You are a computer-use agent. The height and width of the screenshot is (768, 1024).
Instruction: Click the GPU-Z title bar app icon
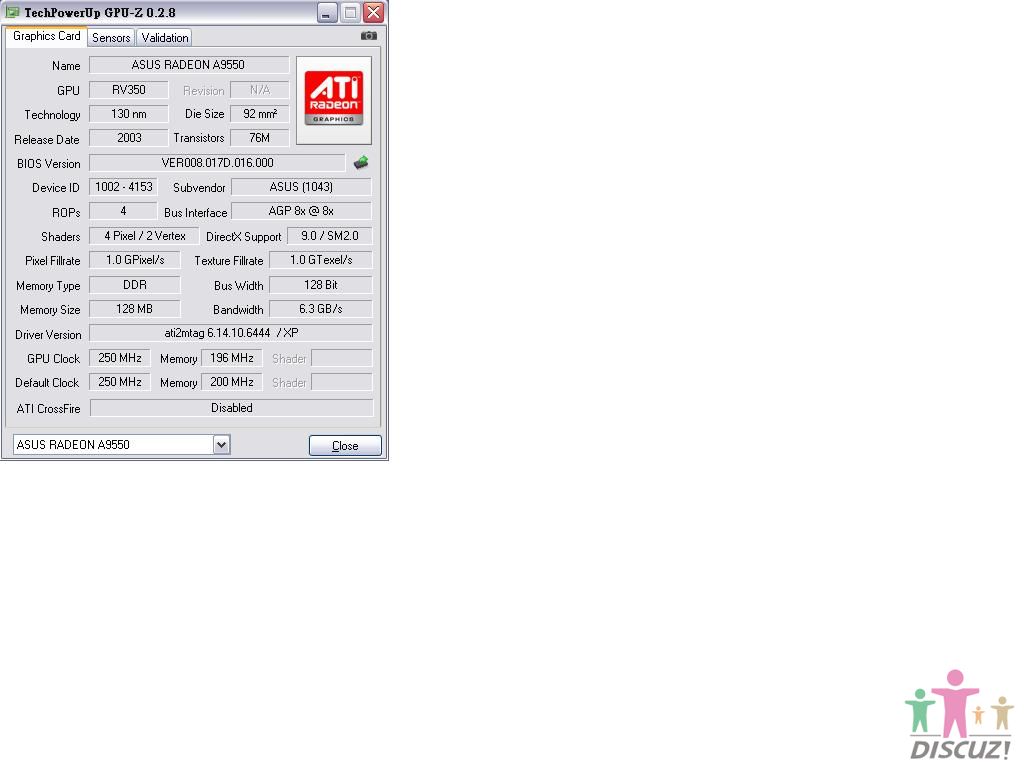pos(12,12)
